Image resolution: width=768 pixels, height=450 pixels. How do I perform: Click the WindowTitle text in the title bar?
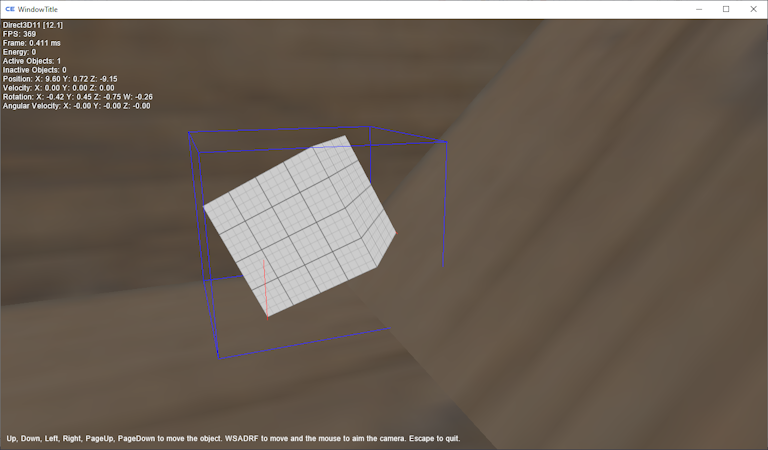tap(42, 9)
